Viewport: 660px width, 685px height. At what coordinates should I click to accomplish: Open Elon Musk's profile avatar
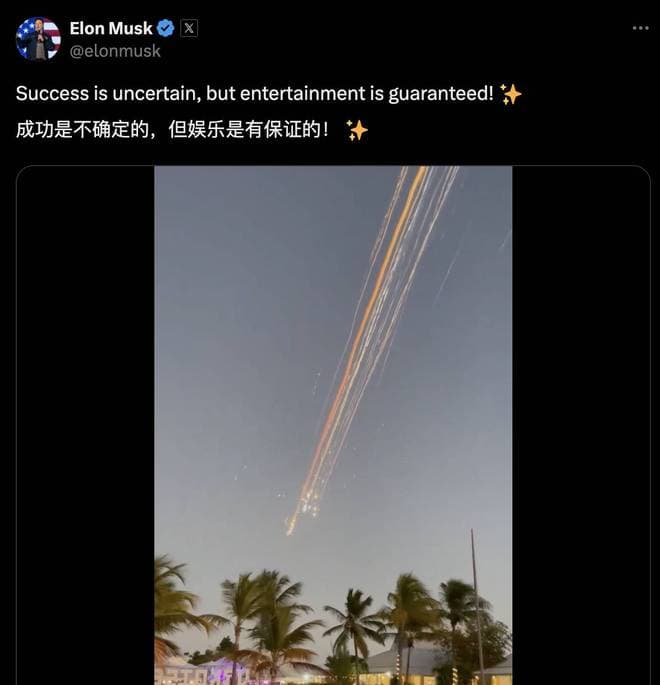pyautogui.click(x=38, y=39)
